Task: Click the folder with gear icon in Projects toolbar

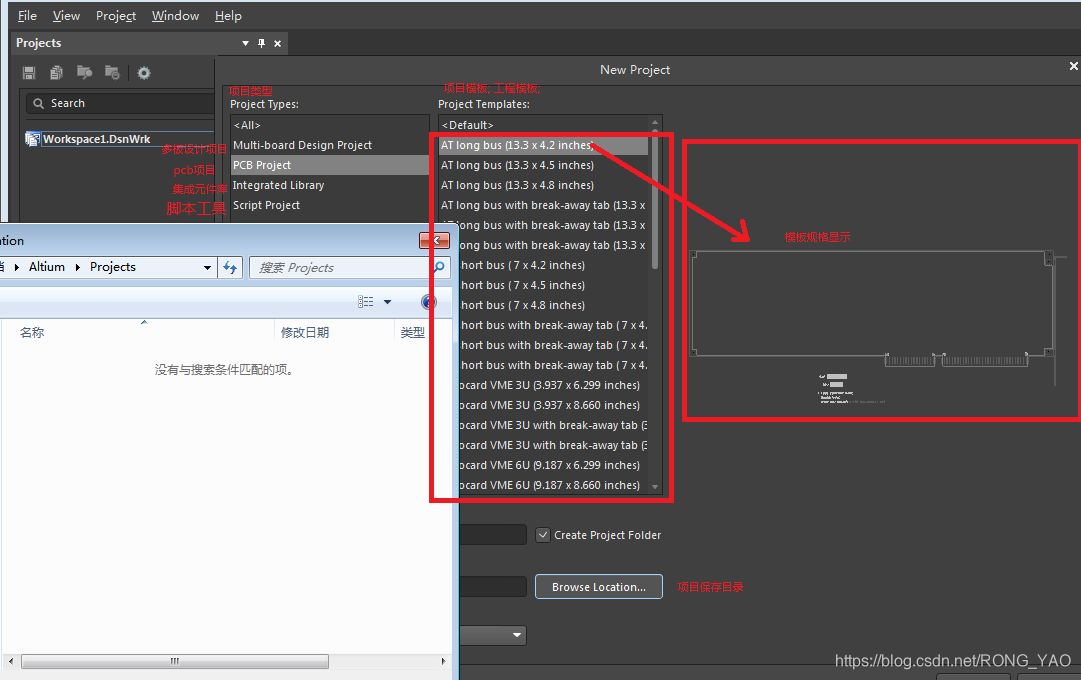Action: (113, 73)
